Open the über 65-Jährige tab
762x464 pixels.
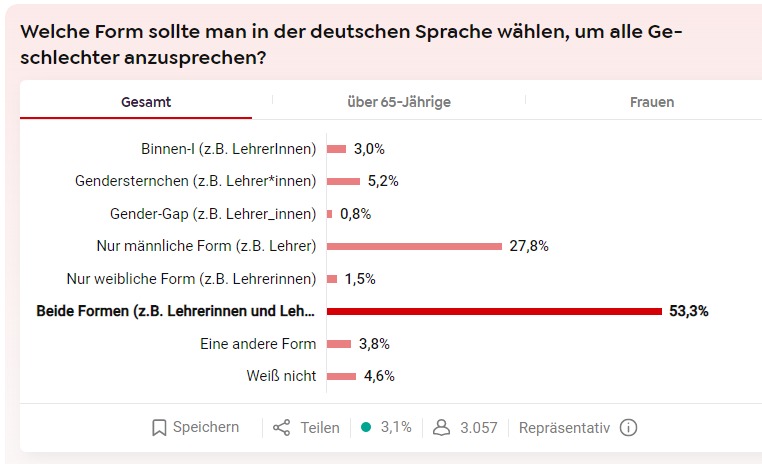coord(399,102)
